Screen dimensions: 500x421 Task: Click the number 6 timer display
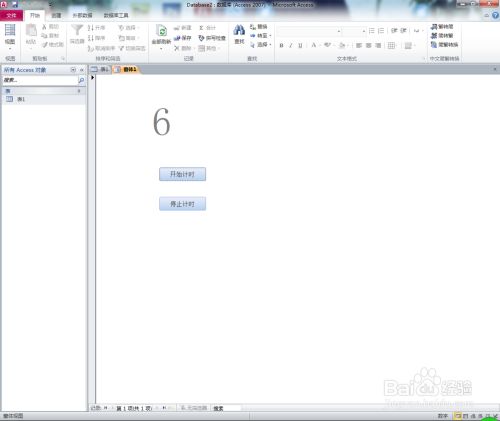[162, 122]
